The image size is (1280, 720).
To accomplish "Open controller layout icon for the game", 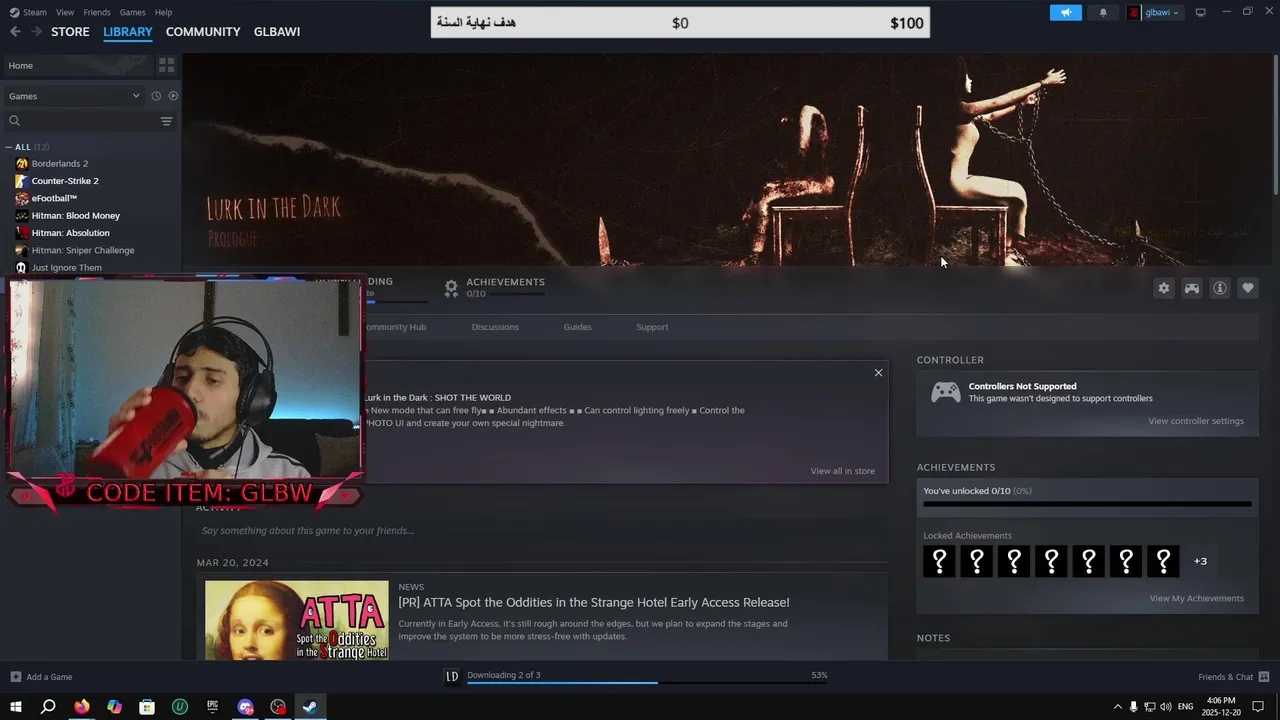I will tap(1192, 288).
